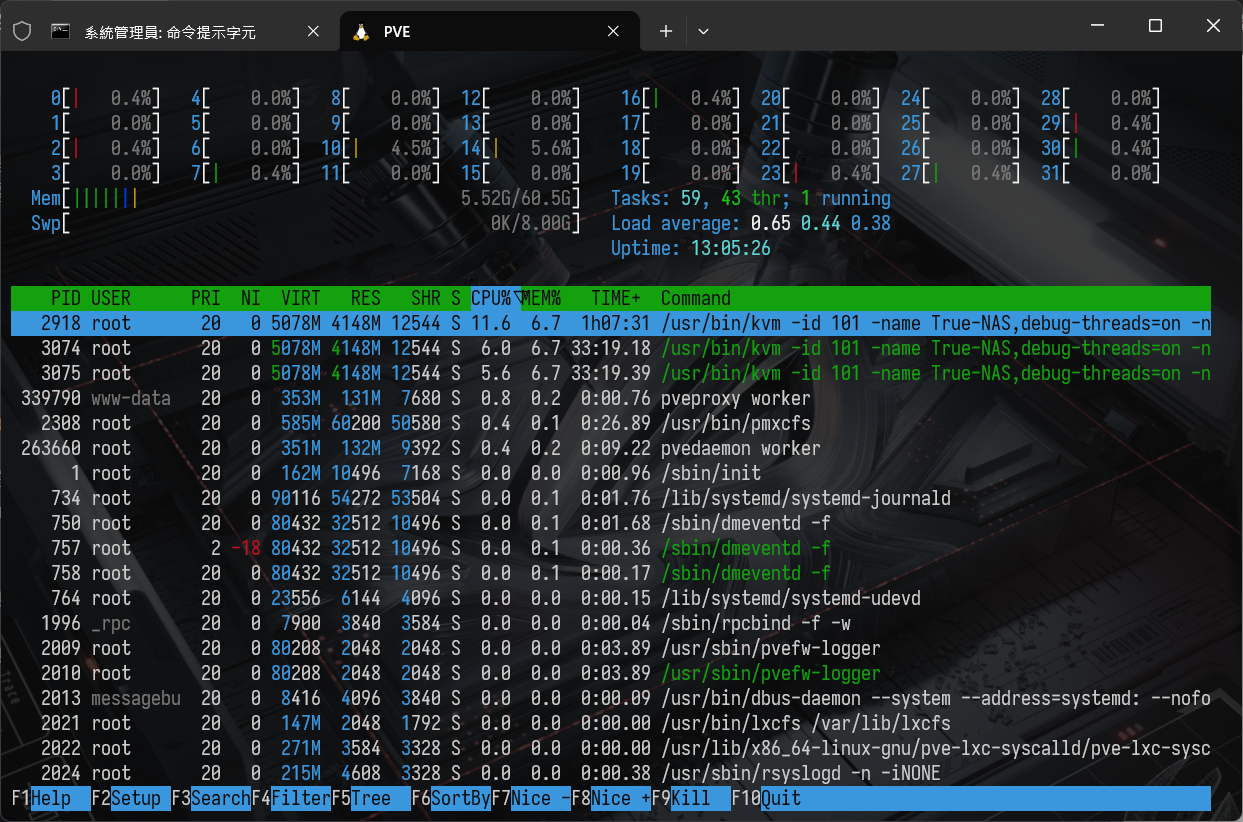Open a new terminal tab with plus
Viewport: 1243px width, 822px height.
click(666, 32)
